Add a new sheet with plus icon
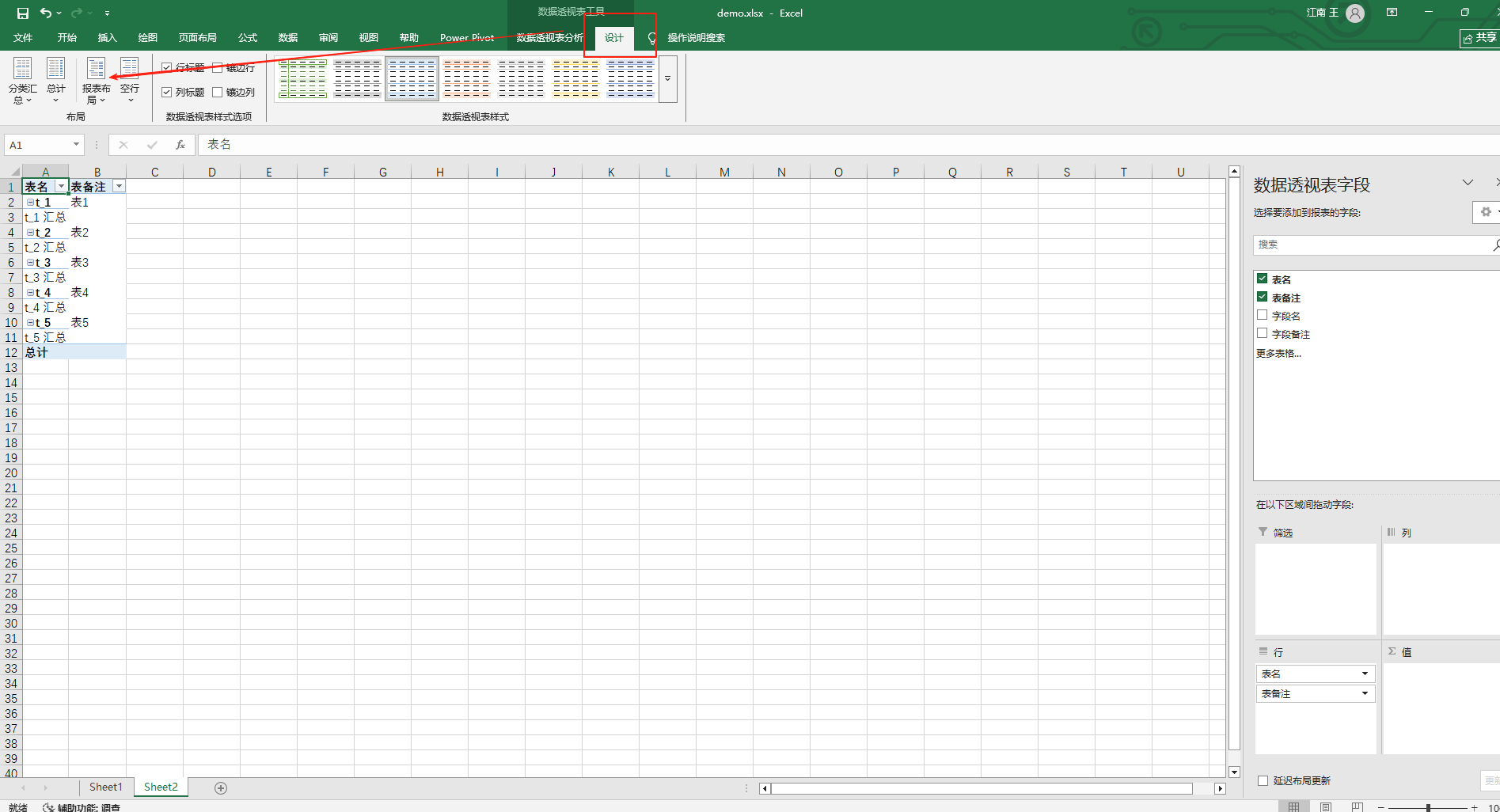Screen dimensions: 1500x812 coord(221,787)
